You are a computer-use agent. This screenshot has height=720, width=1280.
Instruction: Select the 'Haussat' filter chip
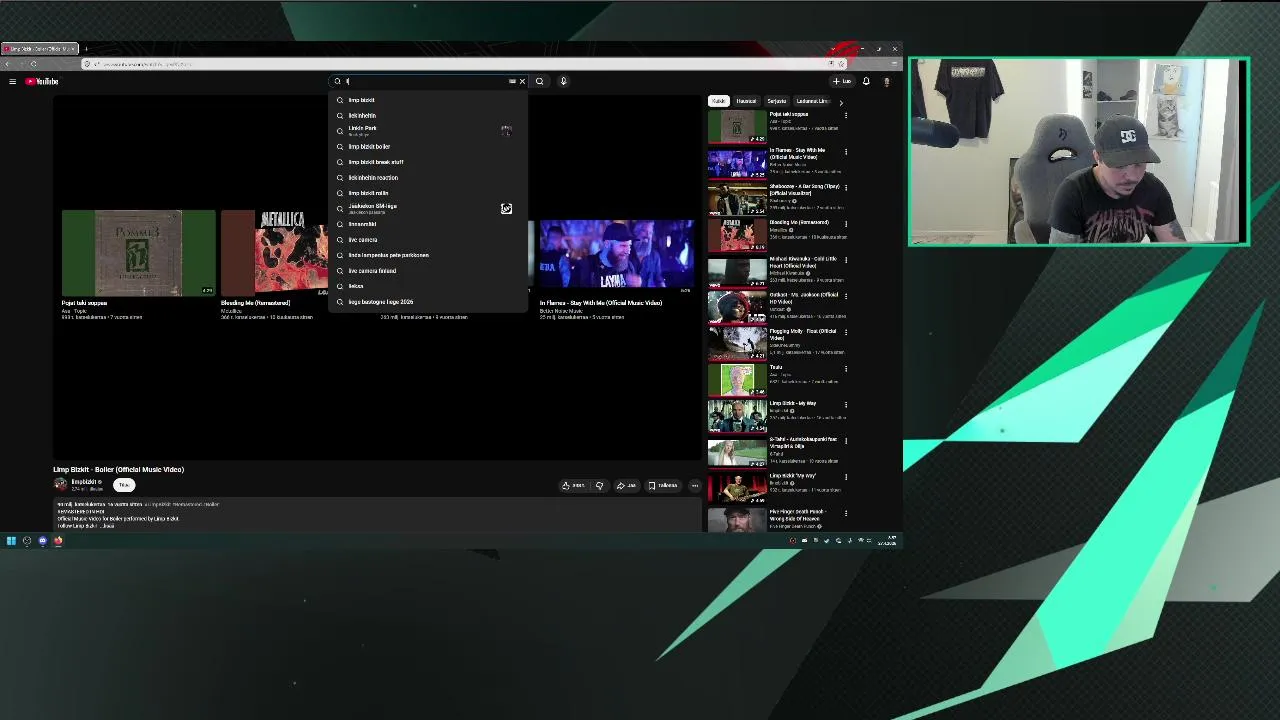[746, 101]
